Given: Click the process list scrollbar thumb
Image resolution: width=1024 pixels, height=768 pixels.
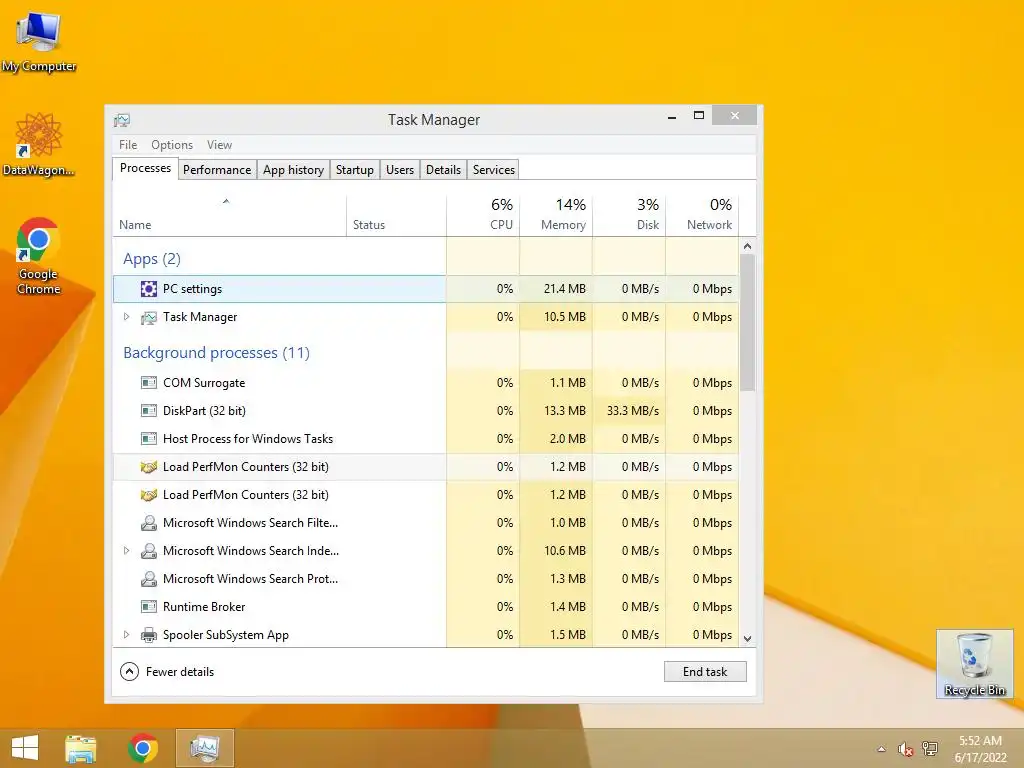Looking at the screenshot, I should point(748,323).
